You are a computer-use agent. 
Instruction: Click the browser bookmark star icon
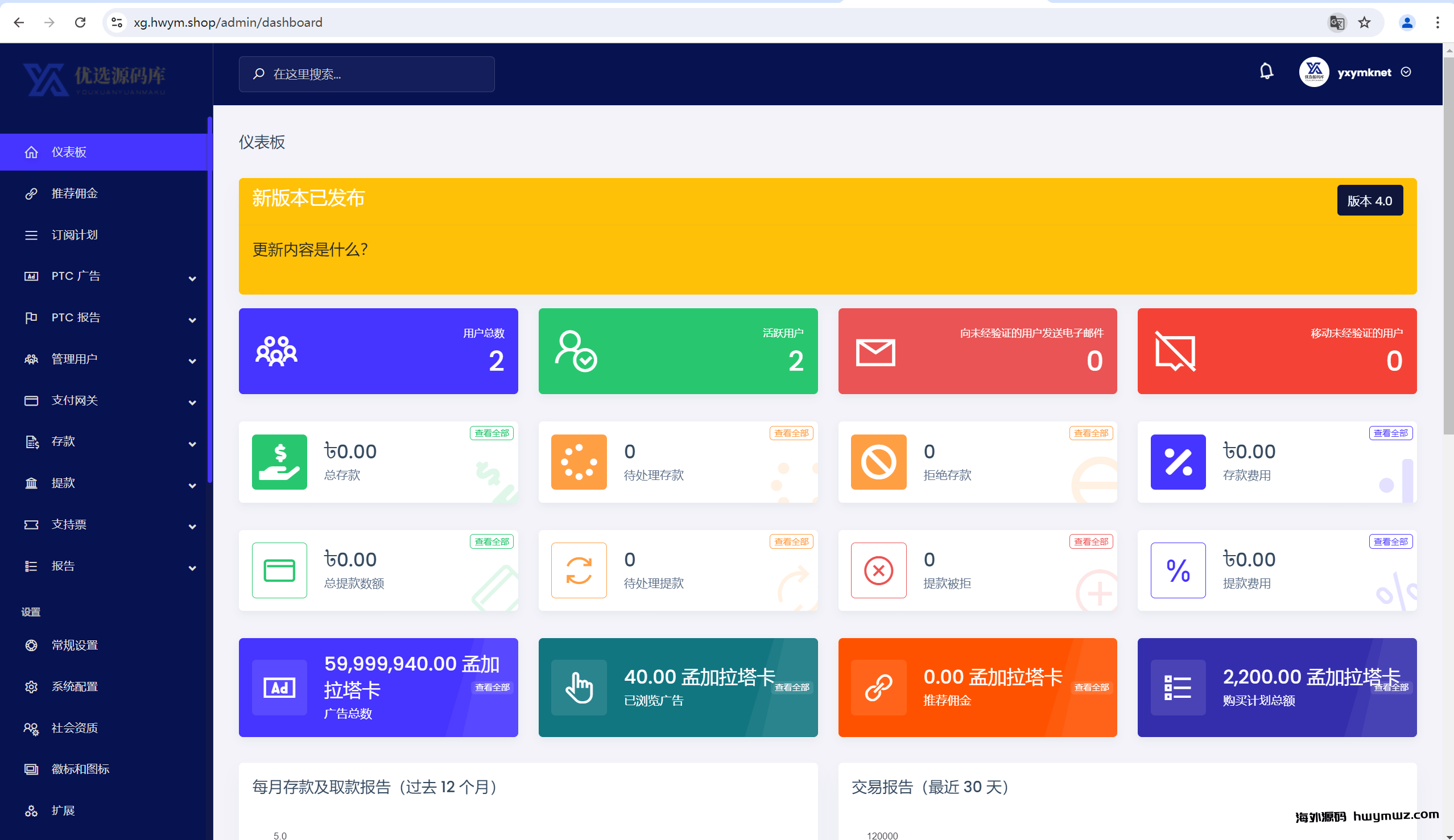1364,23
